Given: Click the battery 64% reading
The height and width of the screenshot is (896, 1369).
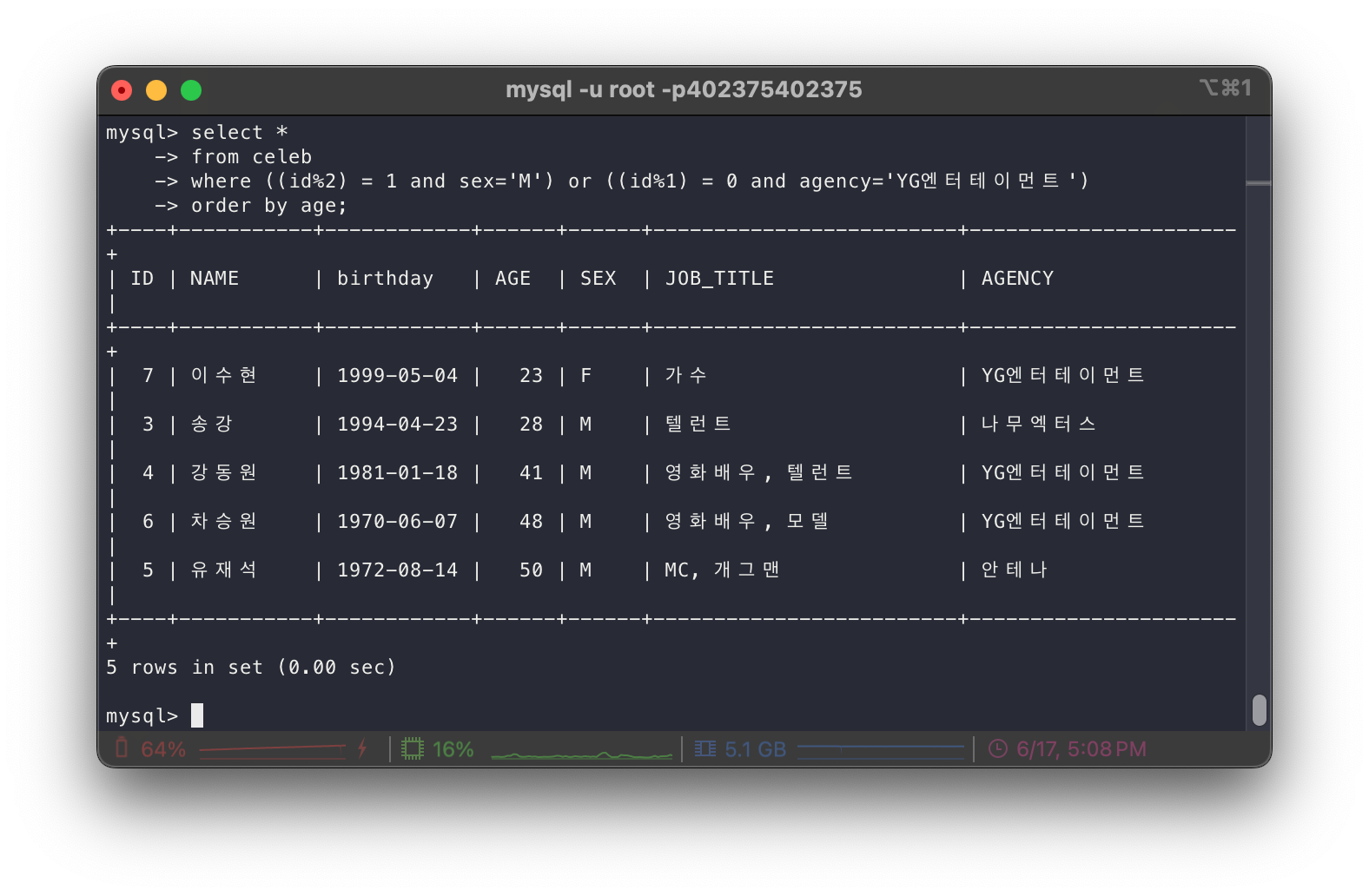Looking at the screenshot, I should tap(163, 749).
